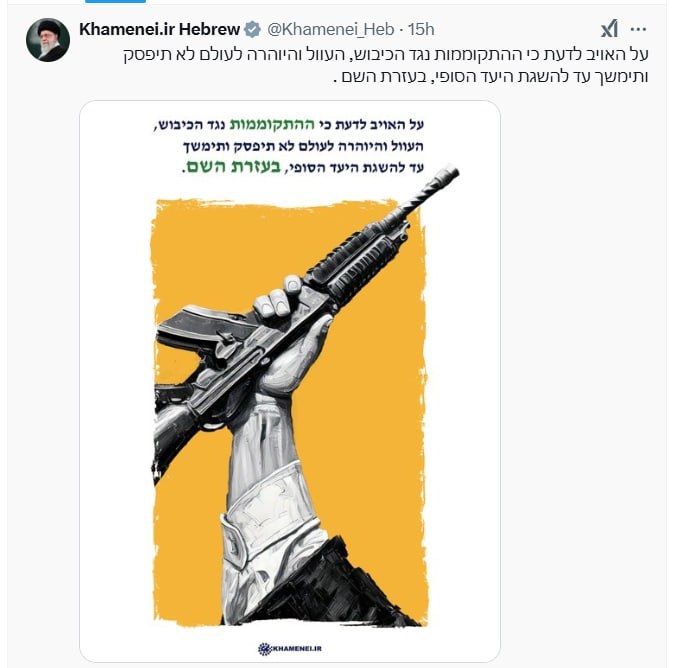Open the three-dot More options menu

click(x=639, y=29)
